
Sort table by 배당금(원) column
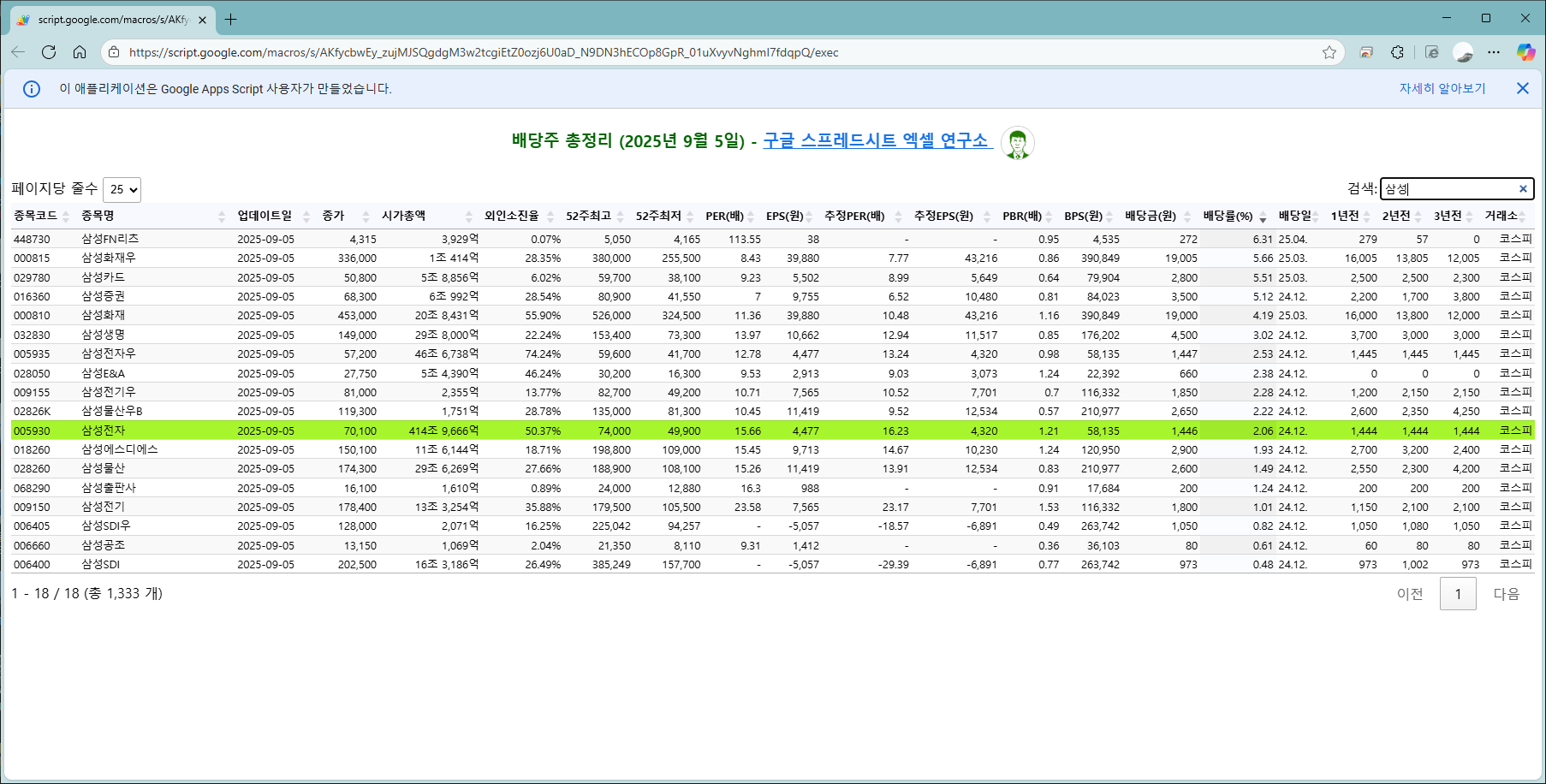1157,216
